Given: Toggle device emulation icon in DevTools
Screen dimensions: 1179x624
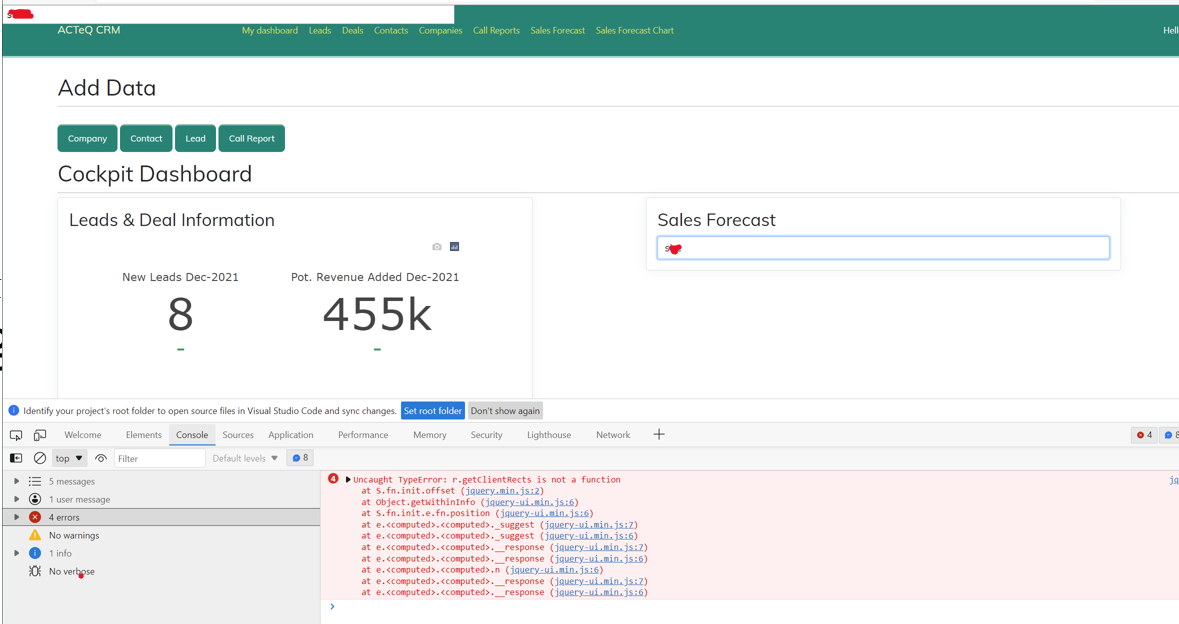Looking at the screenshot, I should click(x=40, y=435).
